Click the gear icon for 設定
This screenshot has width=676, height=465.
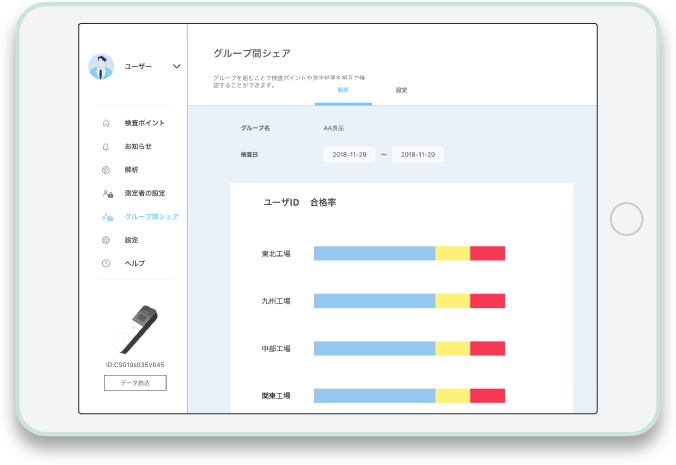[106, 240]
